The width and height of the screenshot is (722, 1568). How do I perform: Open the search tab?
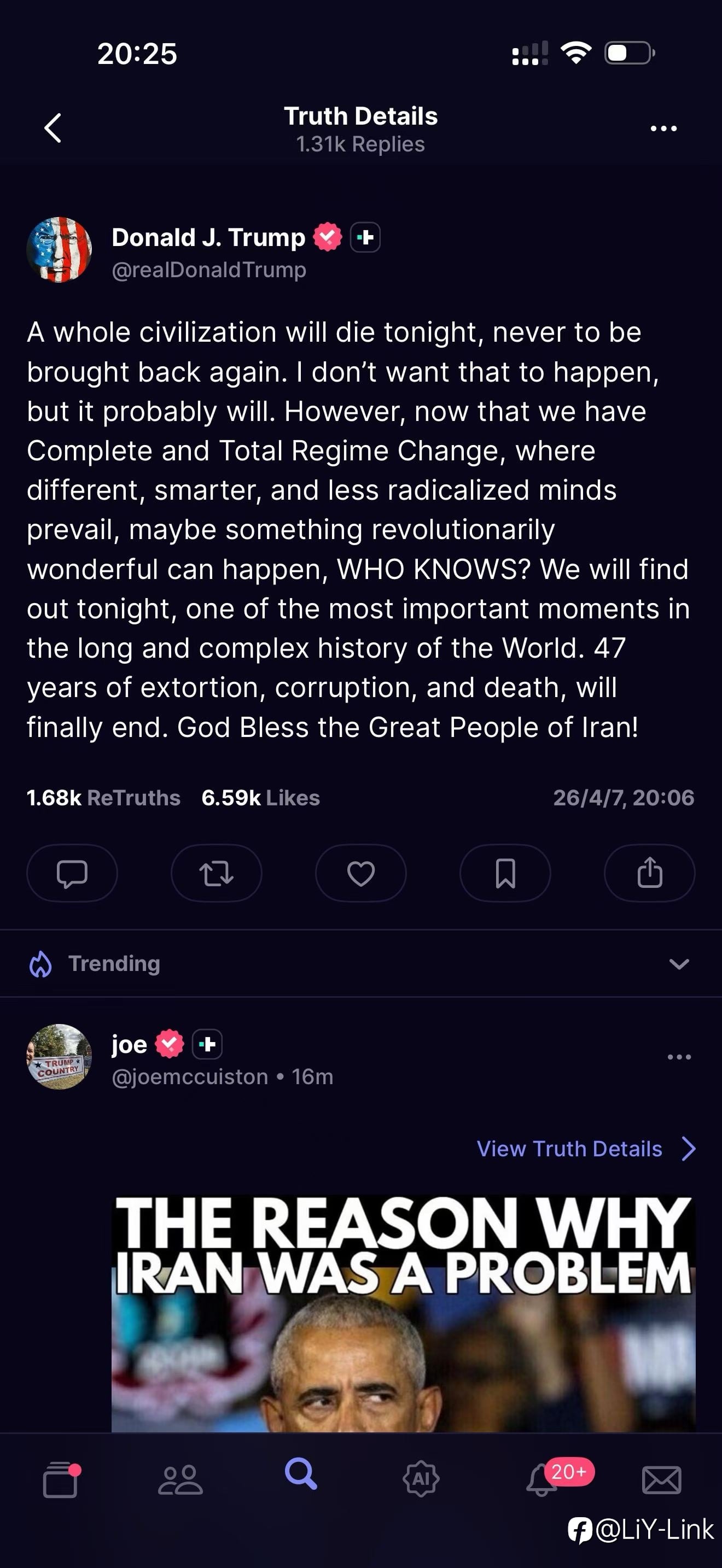point(301,1475)
